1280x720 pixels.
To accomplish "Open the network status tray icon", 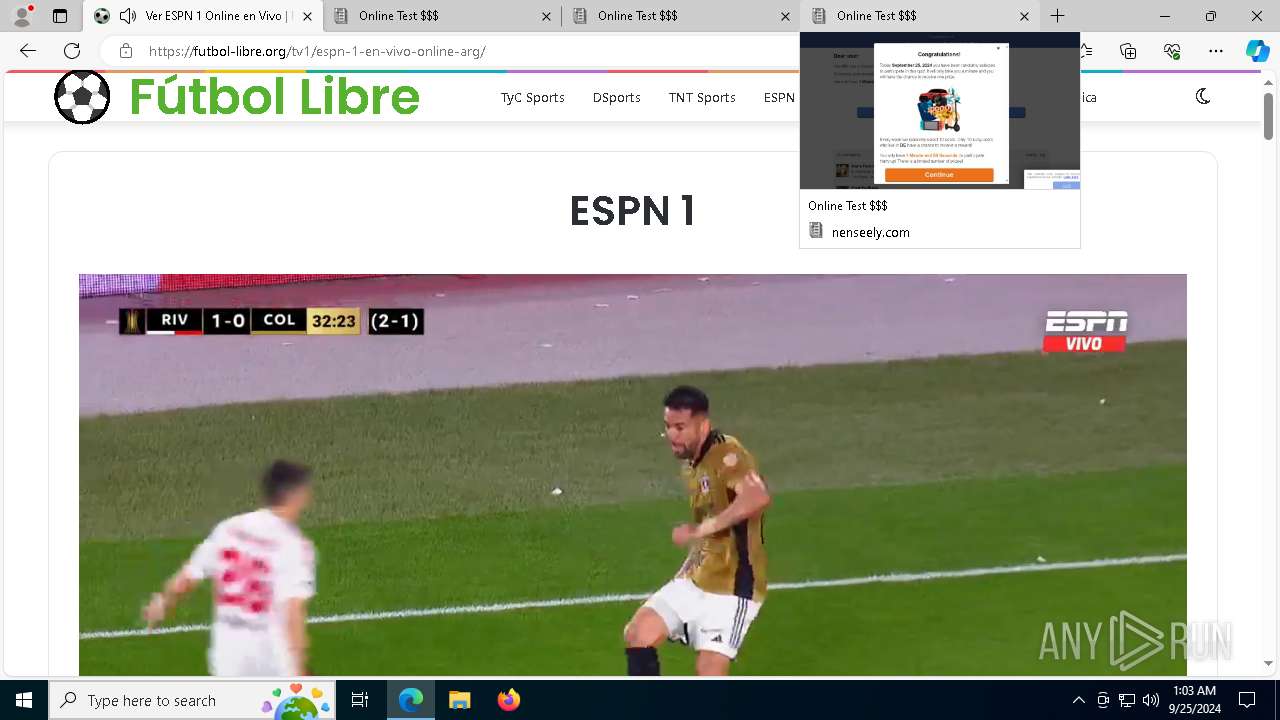I will click(x=1127, y=700).
